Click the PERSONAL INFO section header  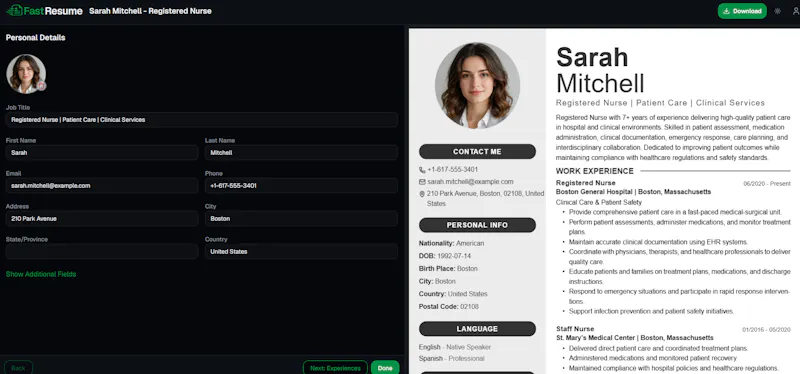coord(477,225)
